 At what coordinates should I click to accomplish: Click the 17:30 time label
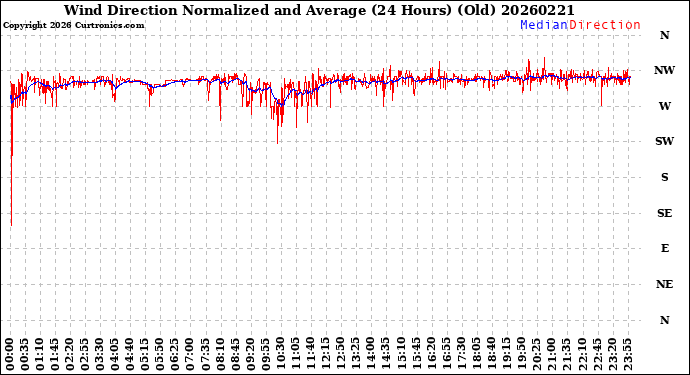pyautogui.click(x=461, y=354)
